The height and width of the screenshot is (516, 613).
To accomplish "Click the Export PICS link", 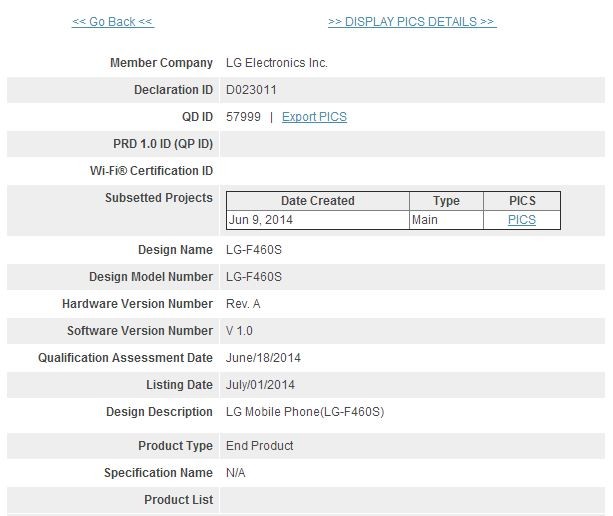I will 314,117.
